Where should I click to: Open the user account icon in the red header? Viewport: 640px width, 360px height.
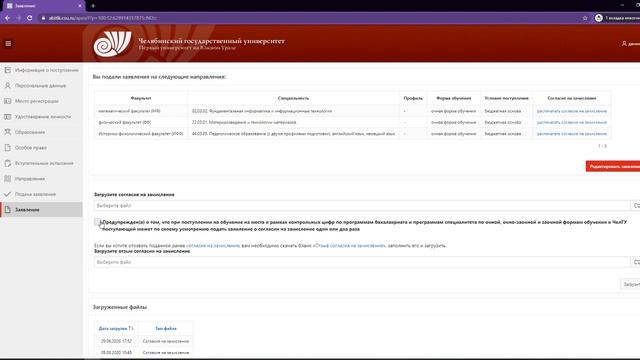[624, 43]
